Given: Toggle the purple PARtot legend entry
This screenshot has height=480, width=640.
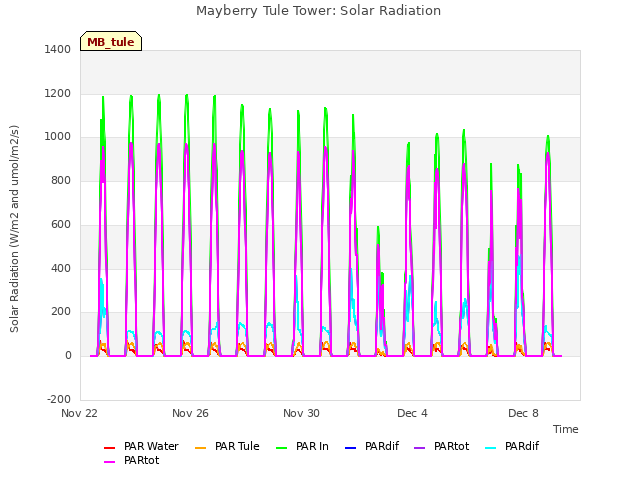Looking at the screenshot, I should point(441,447).
